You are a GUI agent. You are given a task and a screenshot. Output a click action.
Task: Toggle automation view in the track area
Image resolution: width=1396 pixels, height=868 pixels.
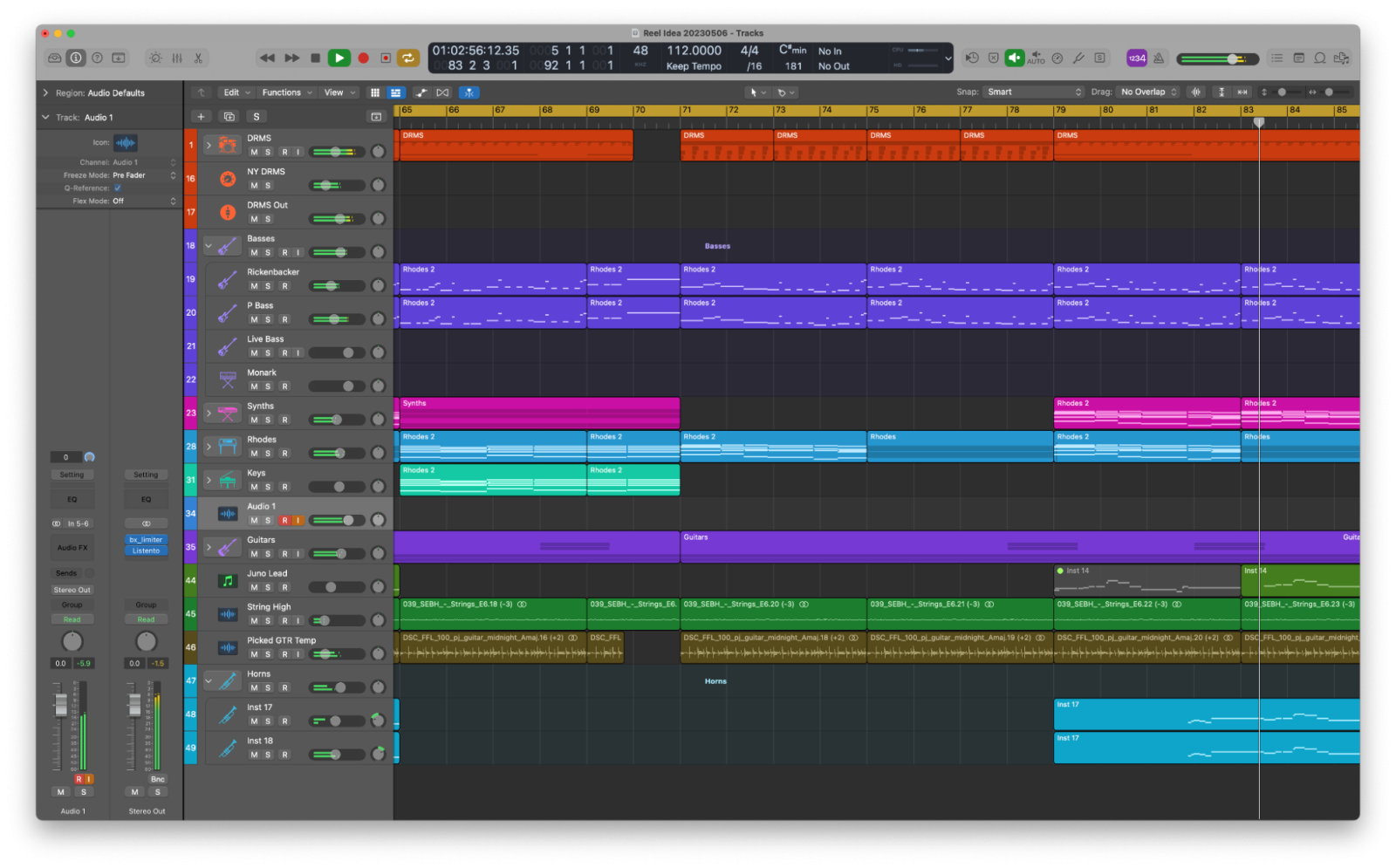(x=422, y=92)
